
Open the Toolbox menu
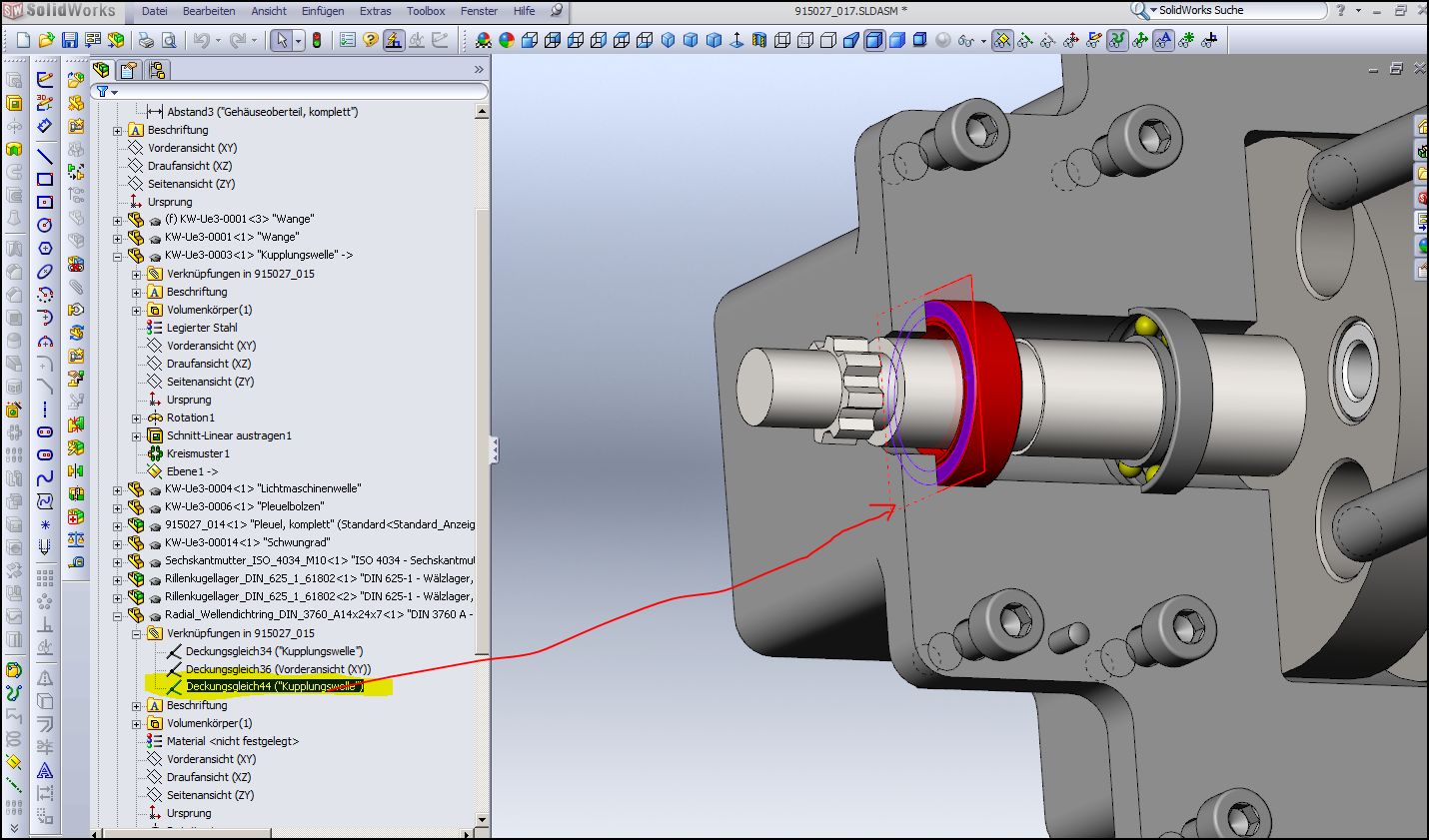[x=426, y=11]
